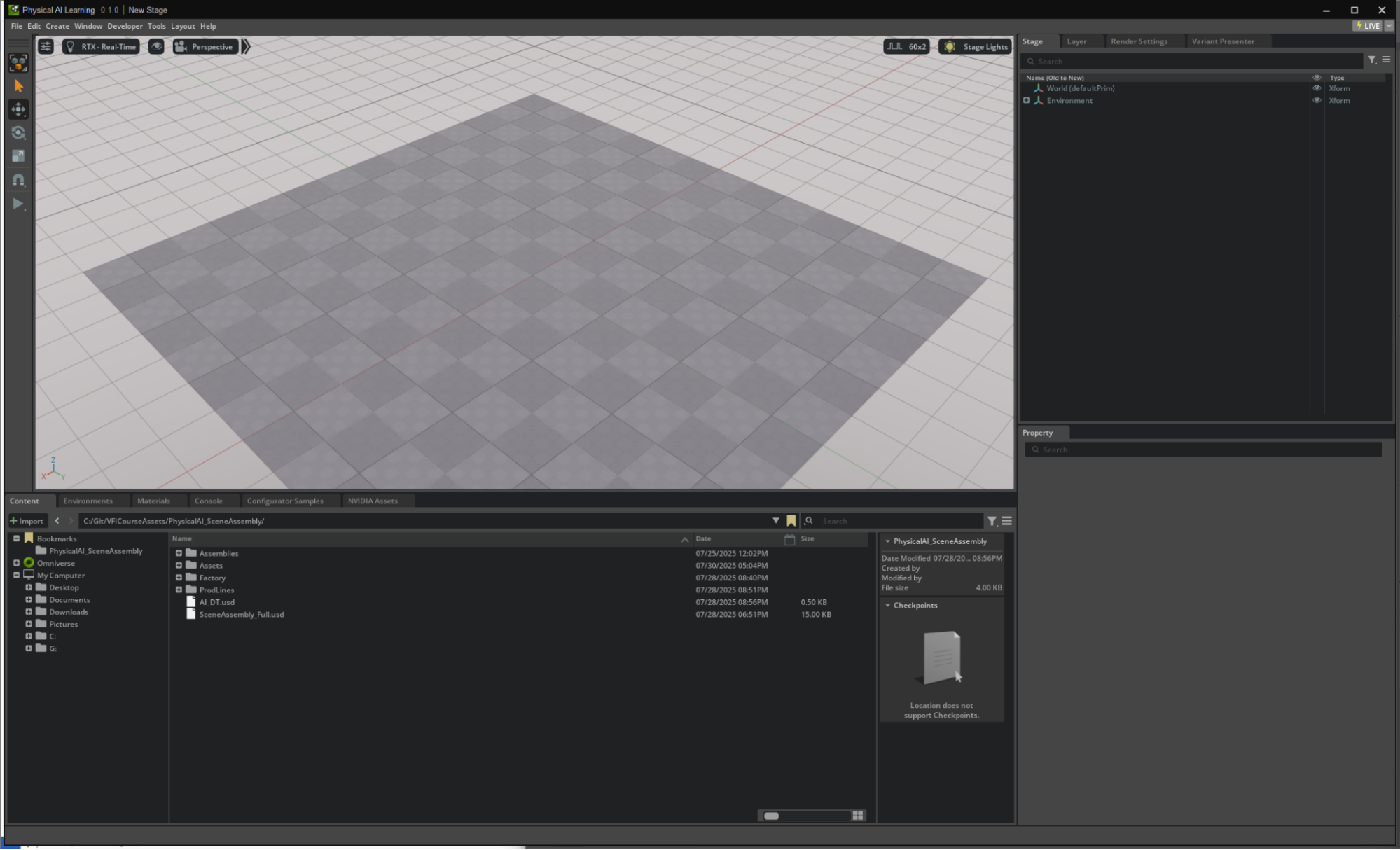Toggle the LIVE session button

pos(1367,26)
